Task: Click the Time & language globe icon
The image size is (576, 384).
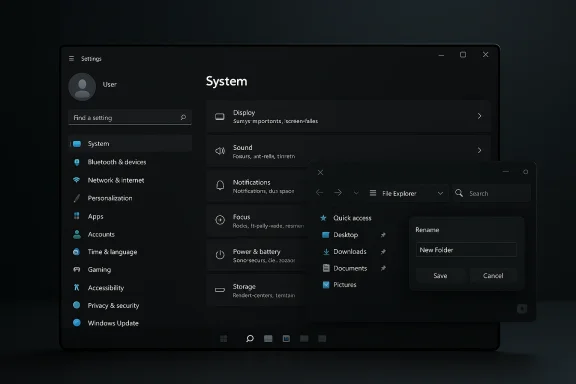Action: 76,252
